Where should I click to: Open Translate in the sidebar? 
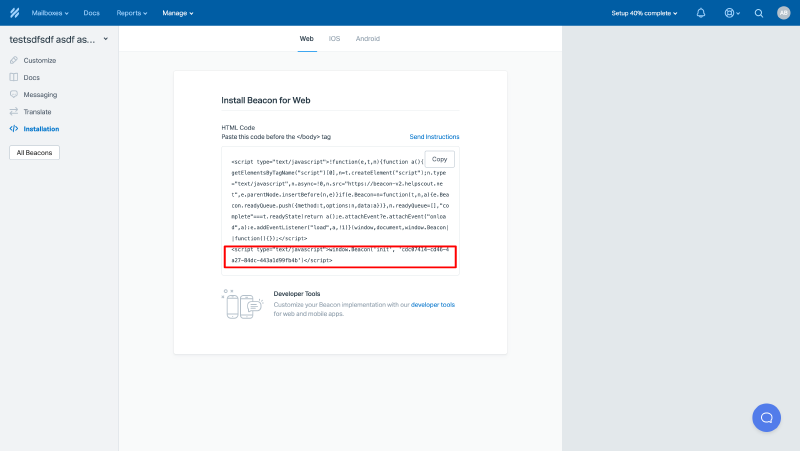(37, 111)
